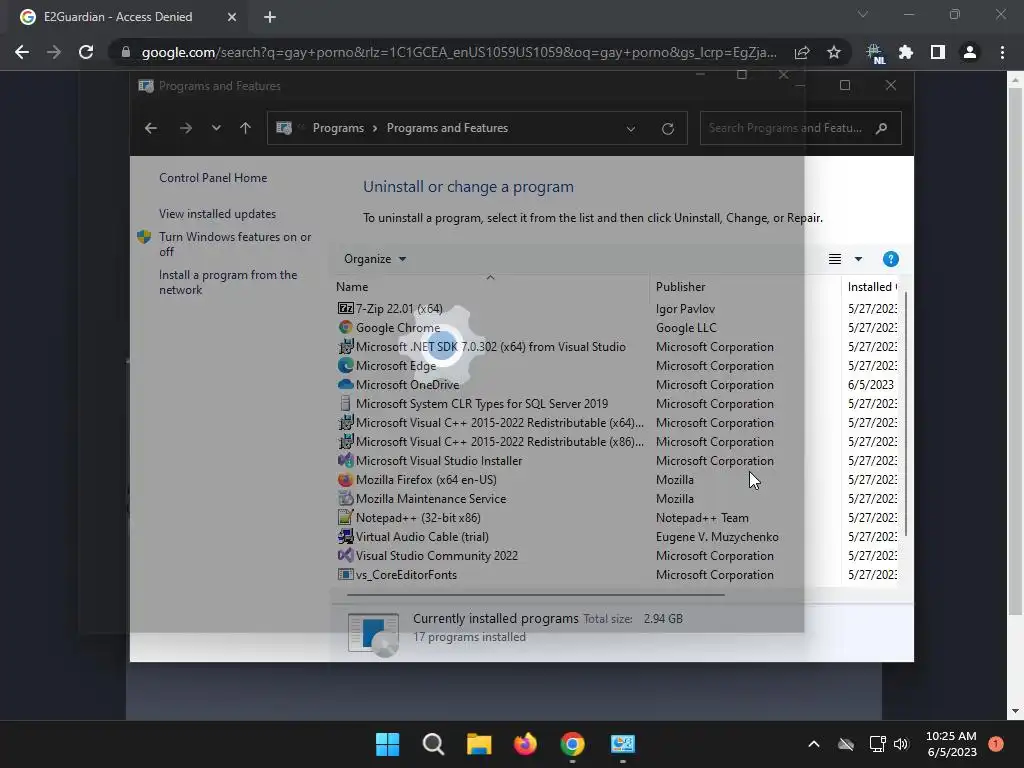Click Programs and Features breadcrumb
Viewport: 1024px width, 768px height.
(x=447, y=128)
